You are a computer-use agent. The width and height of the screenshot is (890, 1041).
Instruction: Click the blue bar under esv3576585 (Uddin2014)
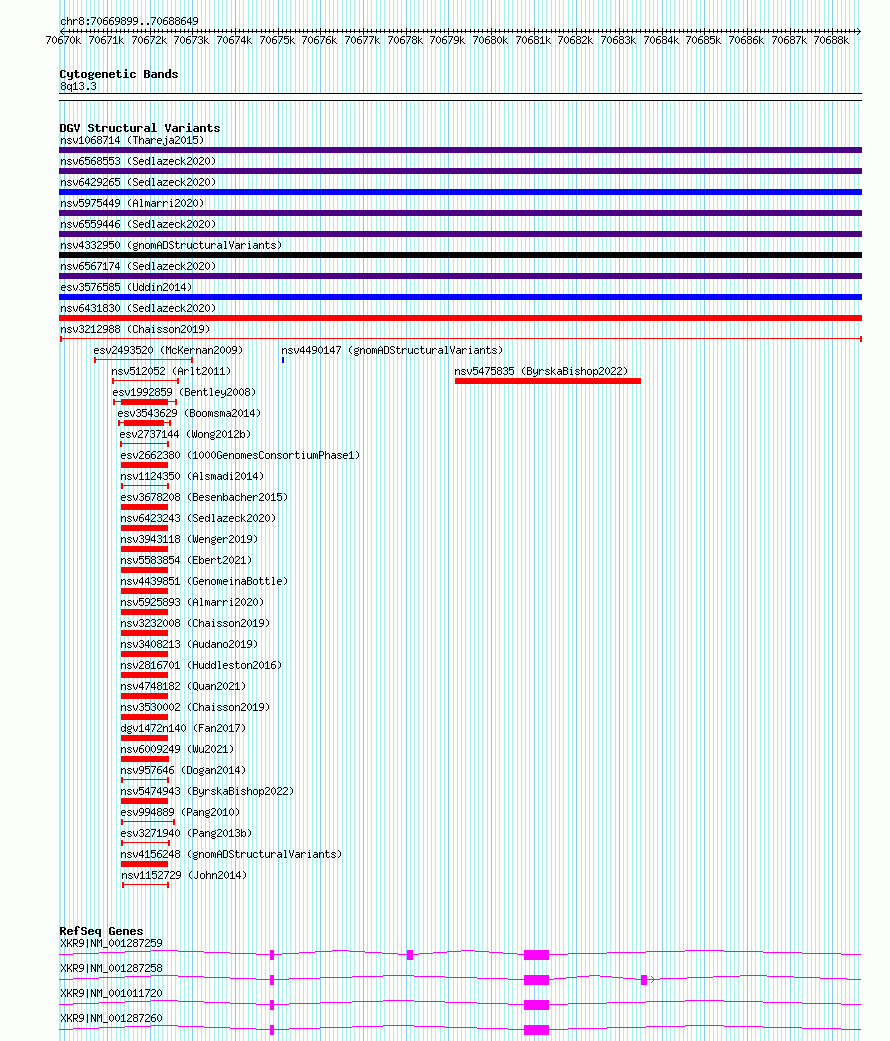point(461,297)
